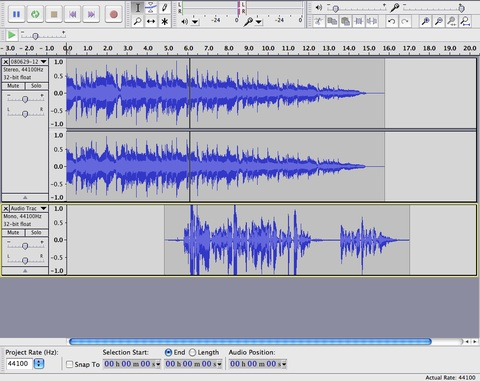Click the scroll-right arrow of the horizontal scrollbar
Viewport: 480px width, 381px height.
pyautogui.click(x=474, y=341)
